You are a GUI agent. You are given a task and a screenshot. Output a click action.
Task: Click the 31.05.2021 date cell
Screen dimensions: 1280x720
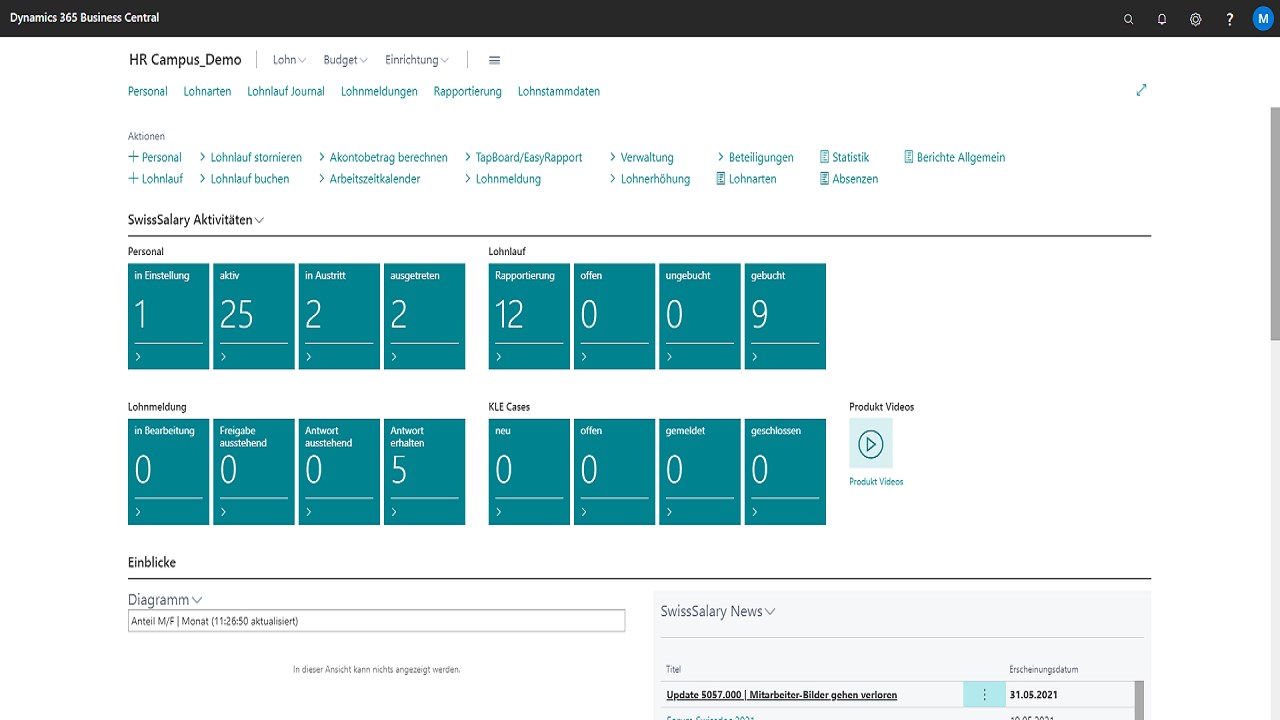(x=1034, y=695)
